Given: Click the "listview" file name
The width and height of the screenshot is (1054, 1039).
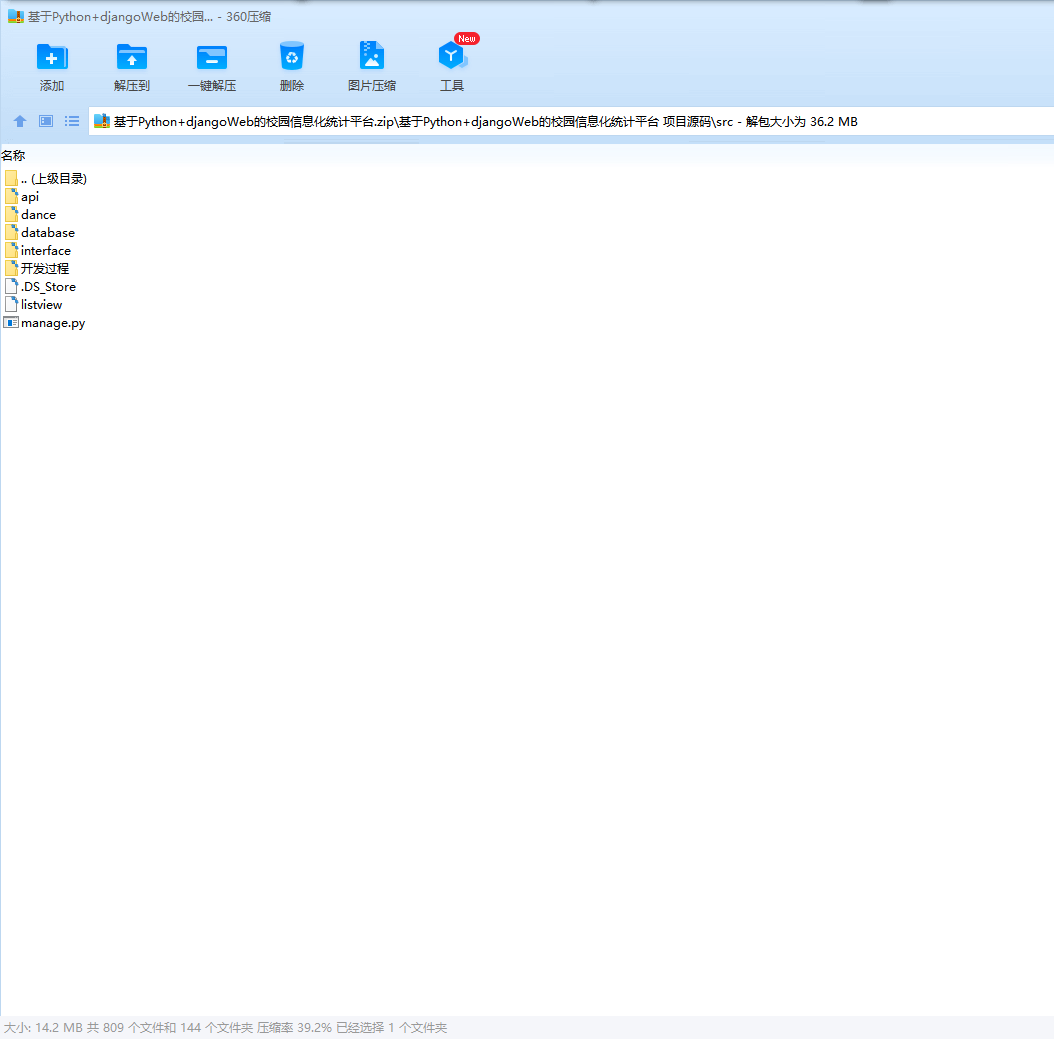Looking at the screenshot, I should click(42, 304).
